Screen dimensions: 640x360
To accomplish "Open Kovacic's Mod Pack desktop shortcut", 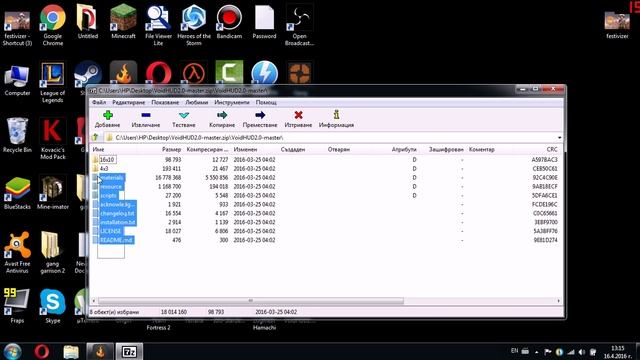I will coord(53,139).
